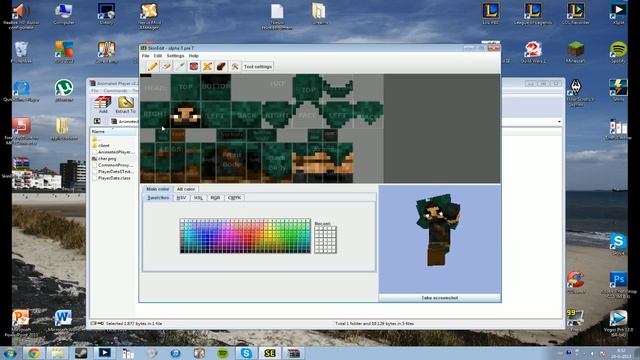Click the 3D skin preview model
The width and height of the screenshot is (640, 360).
[x=438, y=230]
